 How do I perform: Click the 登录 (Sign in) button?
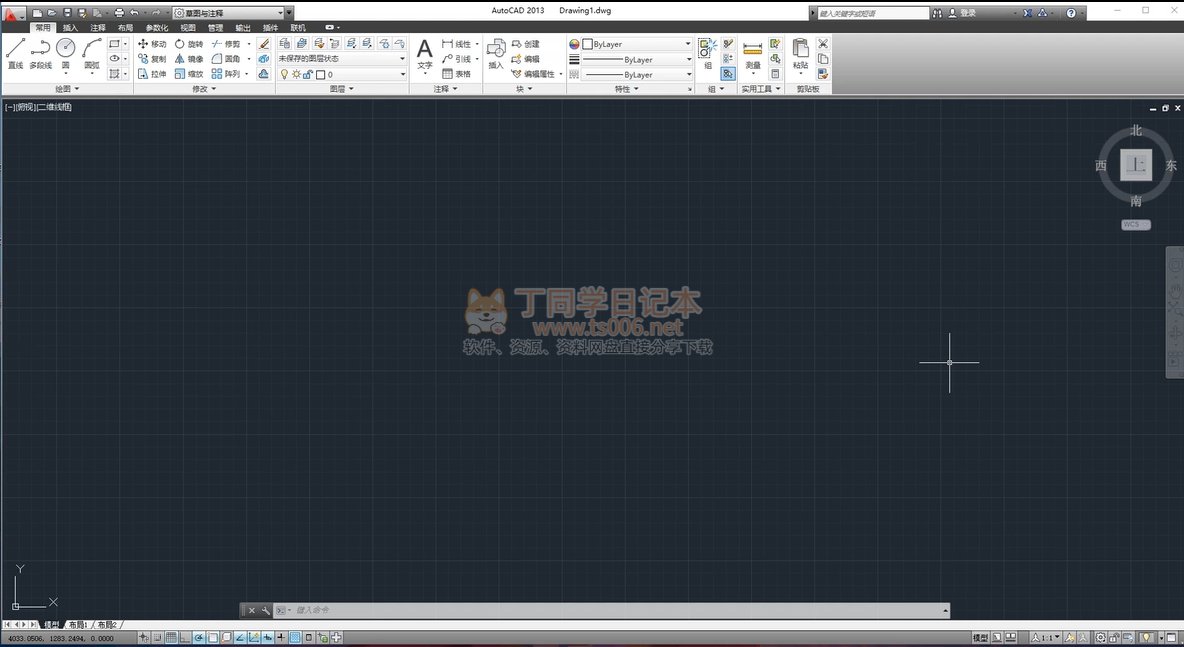[963, 13]
